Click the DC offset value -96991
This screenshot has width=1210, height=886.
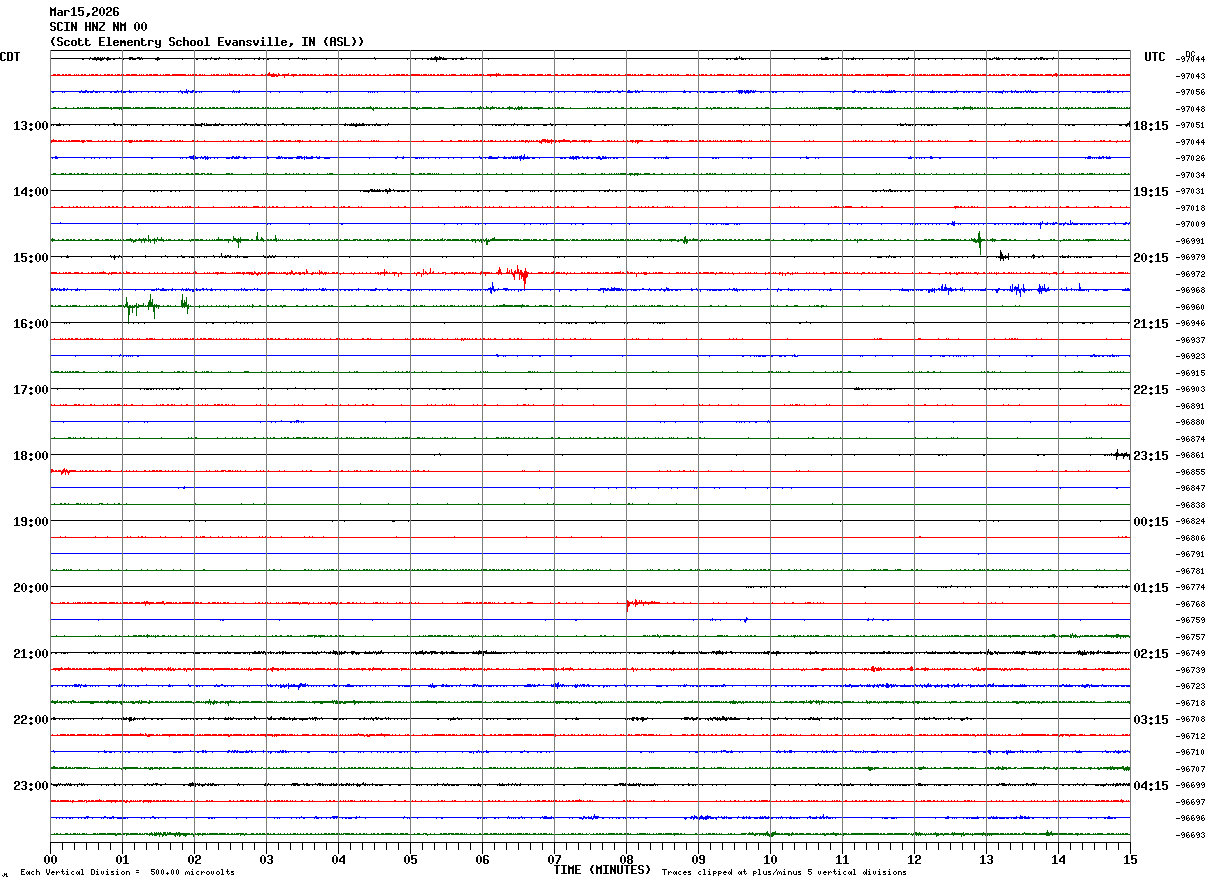pyautogui.click(x=1190, y=241)
